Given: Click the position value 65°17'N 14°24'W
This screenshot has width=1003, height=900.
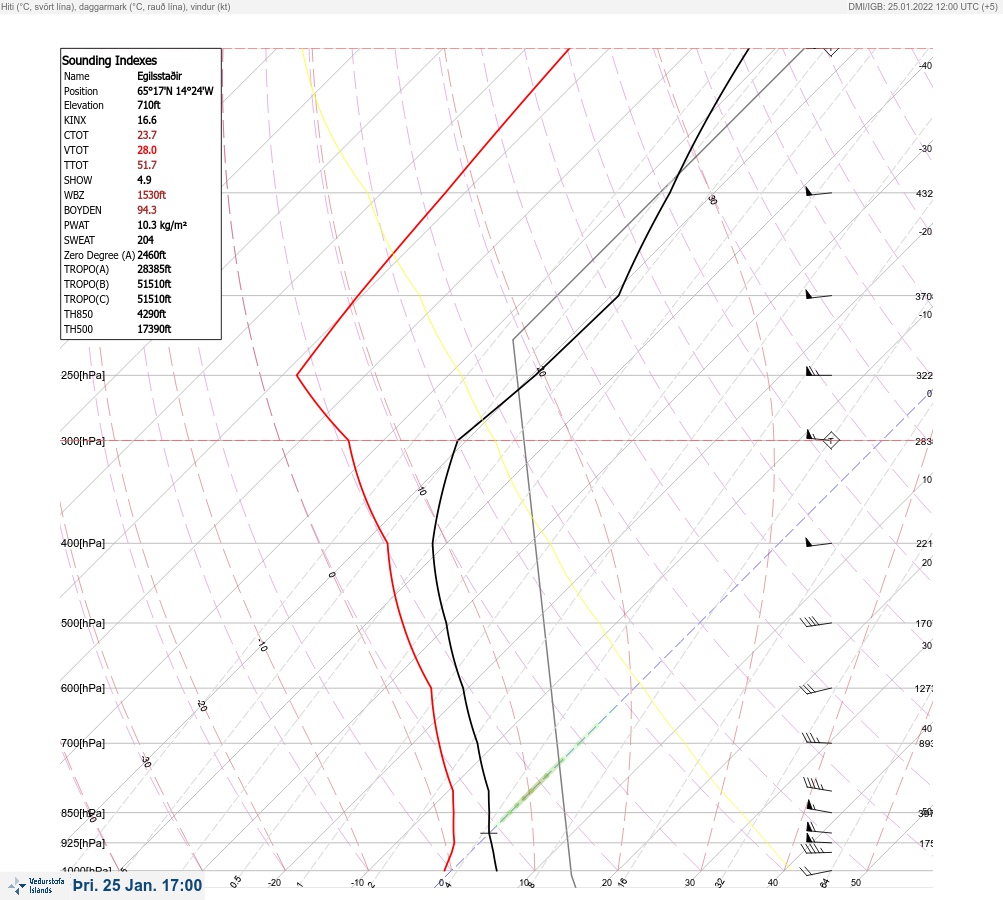Looking at the screenshot, I should coord(175,91).
